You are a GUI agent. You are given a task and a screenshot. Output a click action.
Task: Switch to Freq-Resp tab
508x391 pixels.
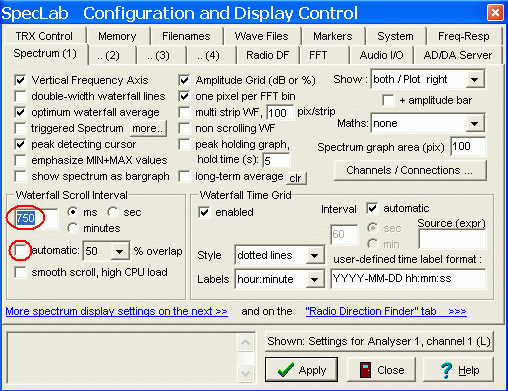click(464, 36)
